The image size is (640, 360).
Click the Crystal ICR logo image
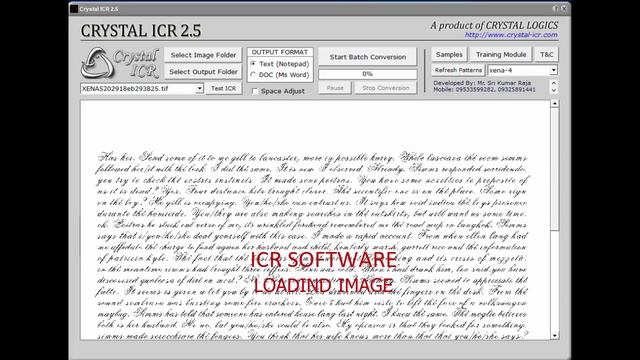pos(120,63)
